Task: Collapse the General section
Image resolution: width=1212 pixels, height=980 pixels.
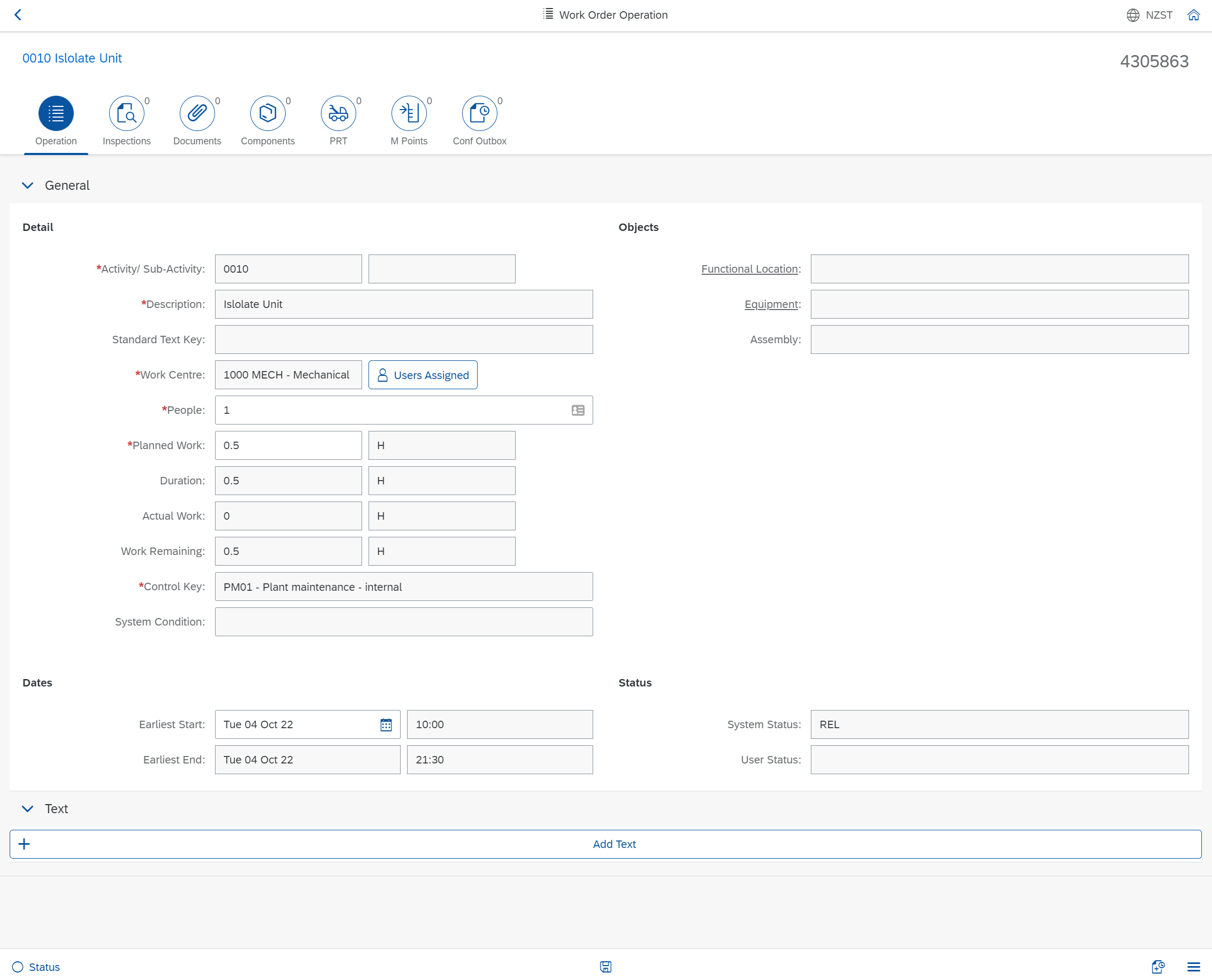Action: click(27, 185)
